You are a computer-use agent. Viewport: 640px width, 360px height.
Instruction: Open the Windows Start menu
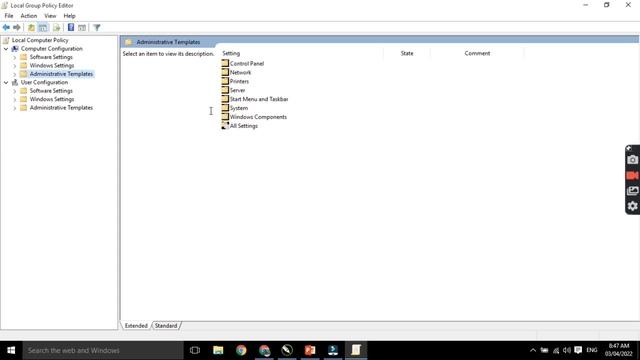pyautogui.click(x=11, y=350)
